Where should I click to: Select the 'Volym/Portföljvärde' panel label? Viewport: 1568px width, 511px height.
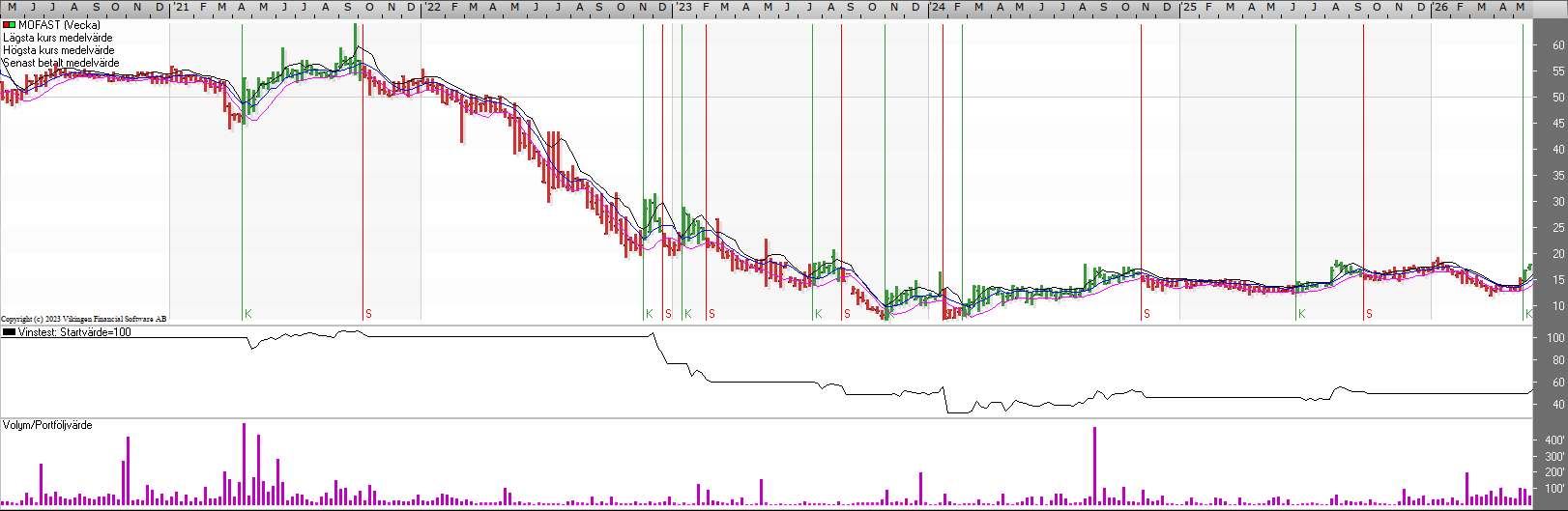tap(47, 425)
